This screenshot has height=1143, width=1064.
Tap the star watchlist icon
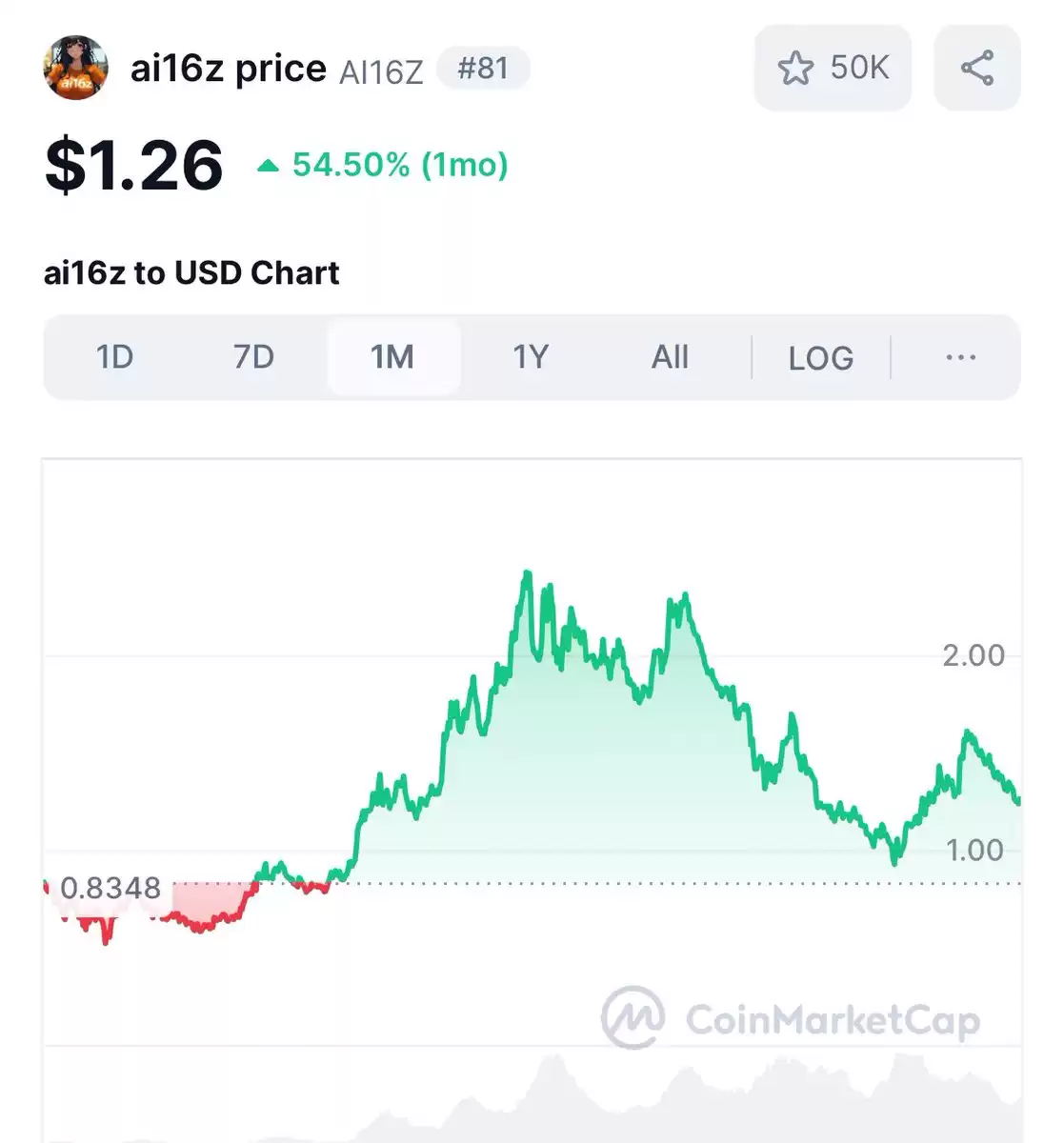[795, 69]
